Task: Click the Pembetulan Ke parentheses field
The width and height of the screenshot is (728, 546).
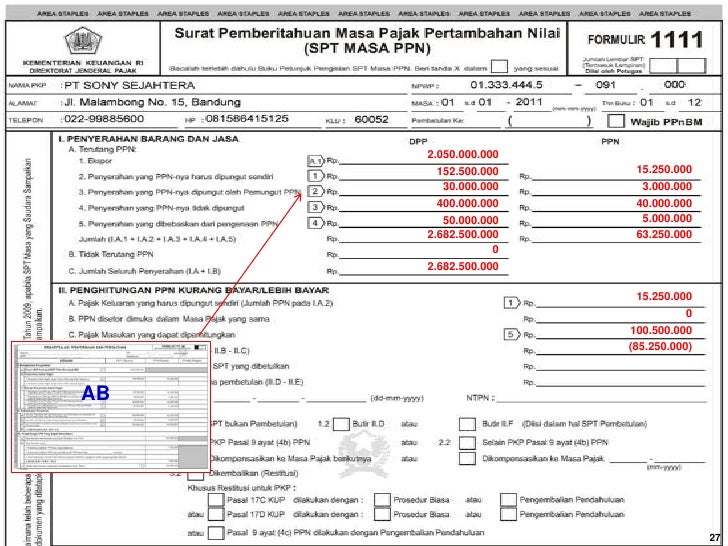Action: pos(549,121)
